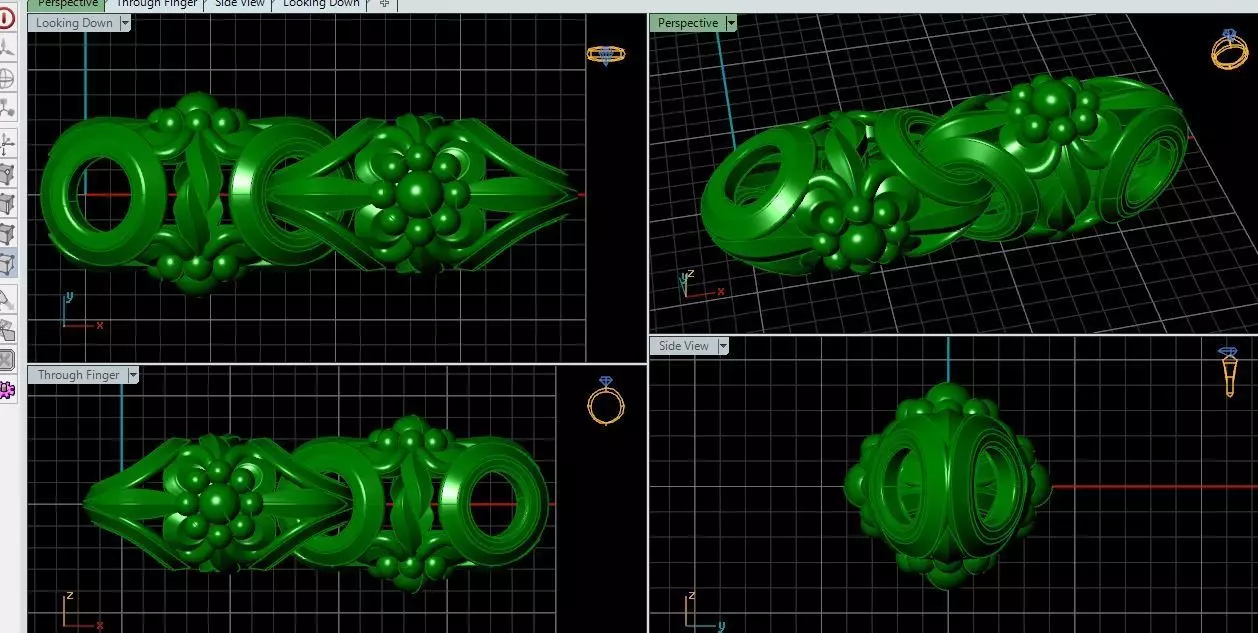The width and height of the screenshot is (1258, 633).
Task: Click the ring icon in Through Finger viewport
Action: 606,400
